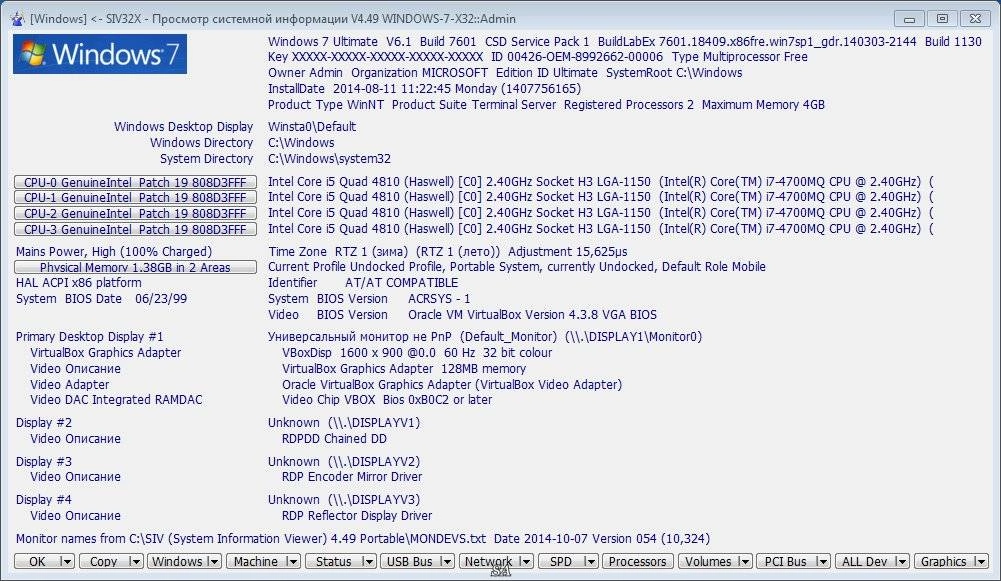Open the PCI Bus button
The height and width of the screenshot is (581, 1001).
pos(785,561)
